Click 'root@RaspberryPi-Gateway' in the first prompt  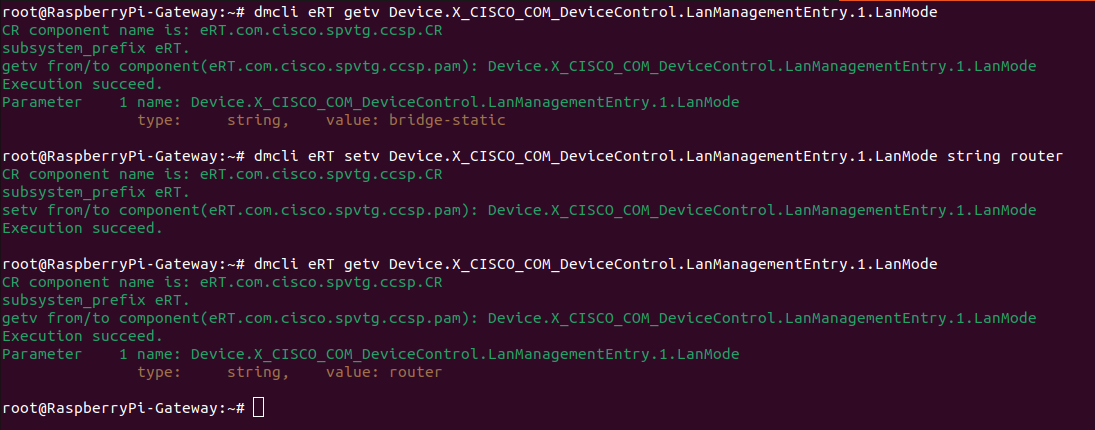(110, 12)
